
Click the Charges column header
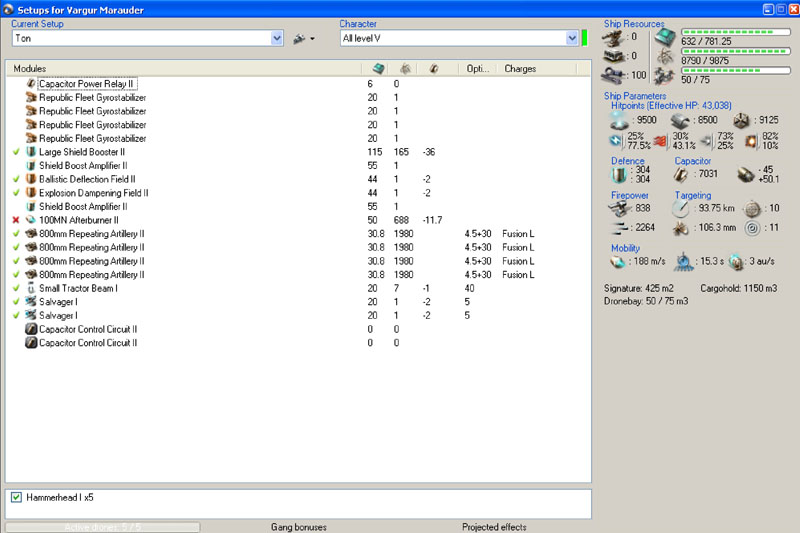[x=520, y=69]
